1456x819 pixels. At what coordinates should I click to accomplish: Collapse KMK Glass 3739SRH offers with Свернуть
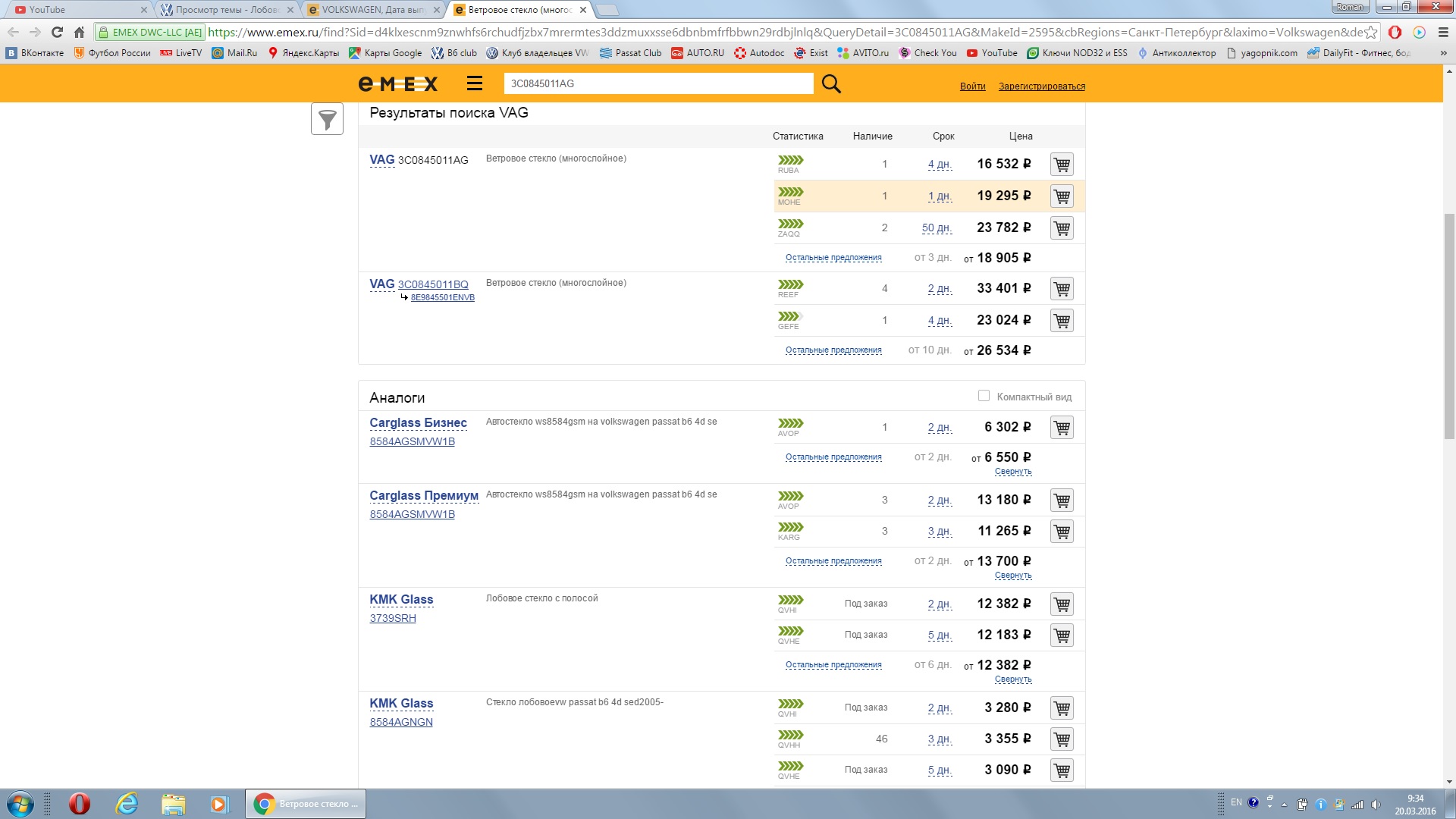click(x=1013, y=679)
